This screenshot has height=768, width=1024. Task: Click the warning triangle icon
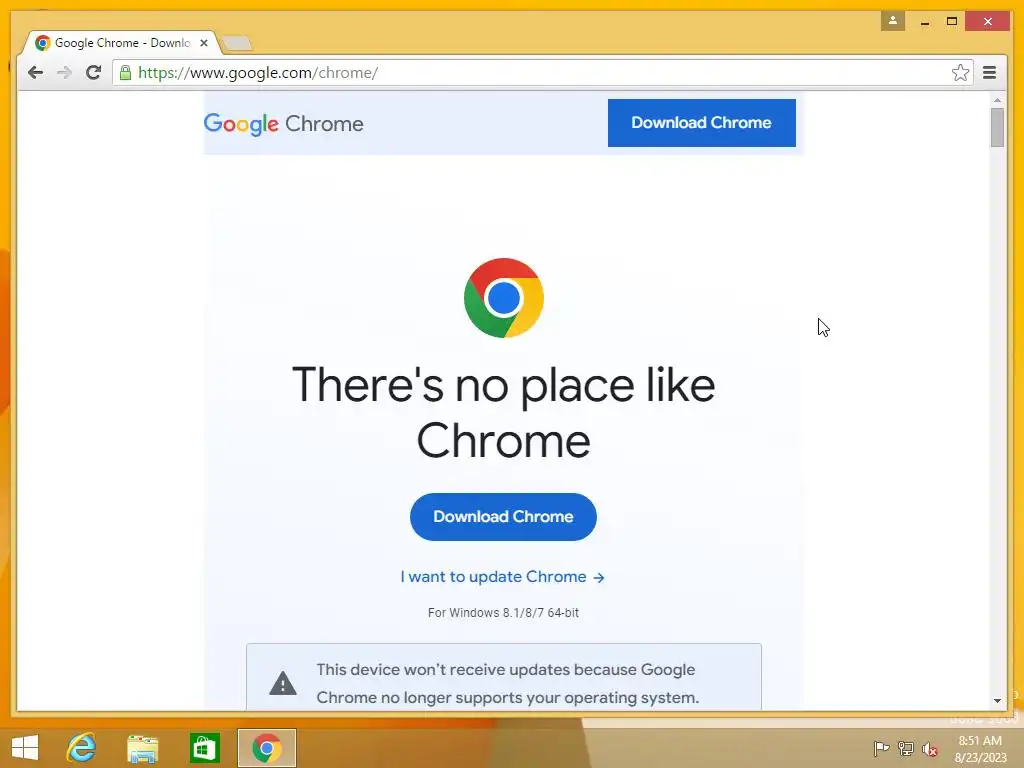pos(283,683)
